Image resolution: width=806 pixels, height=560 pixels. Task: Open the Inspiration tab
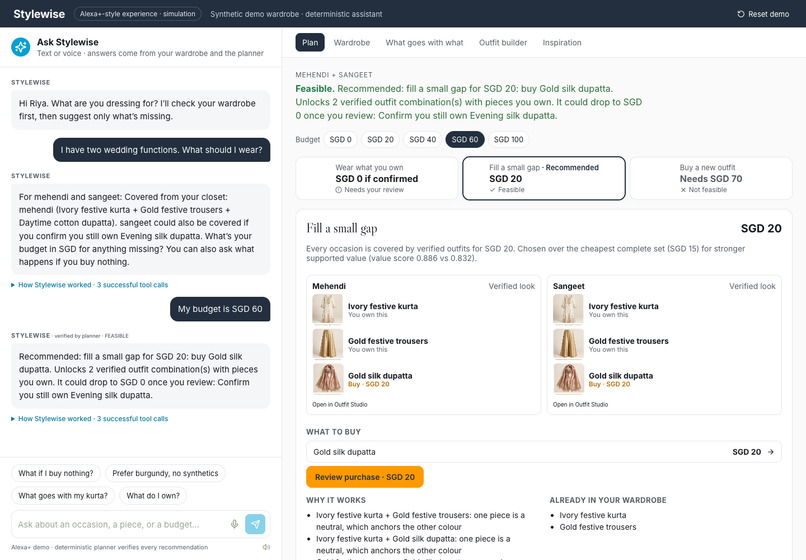pyautogui.click(x=562, y=43)
